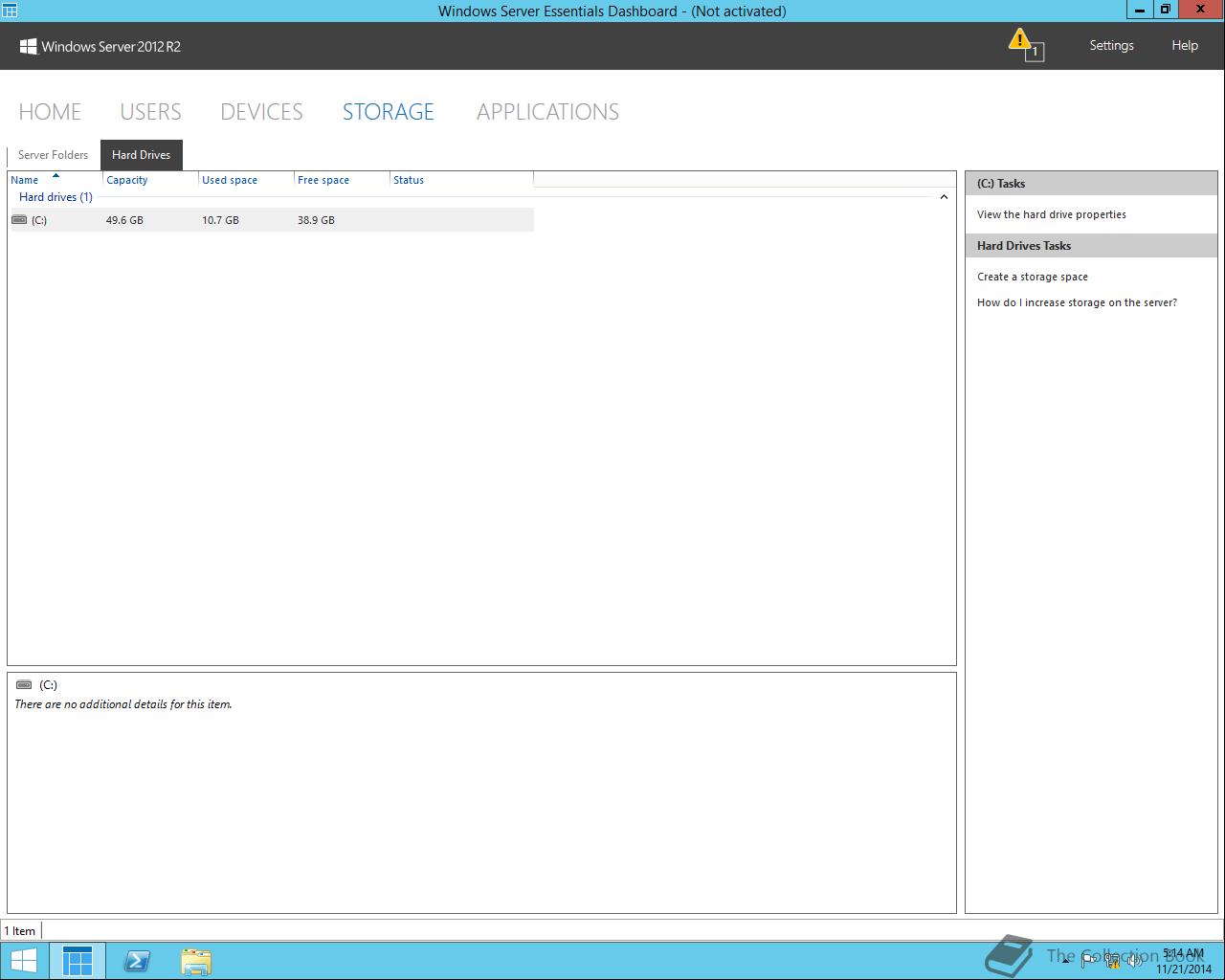The width and height of the screenshot is (1225, 980).
Task: Open the Start button on taskbar
Action: click(x=24, y=961)
